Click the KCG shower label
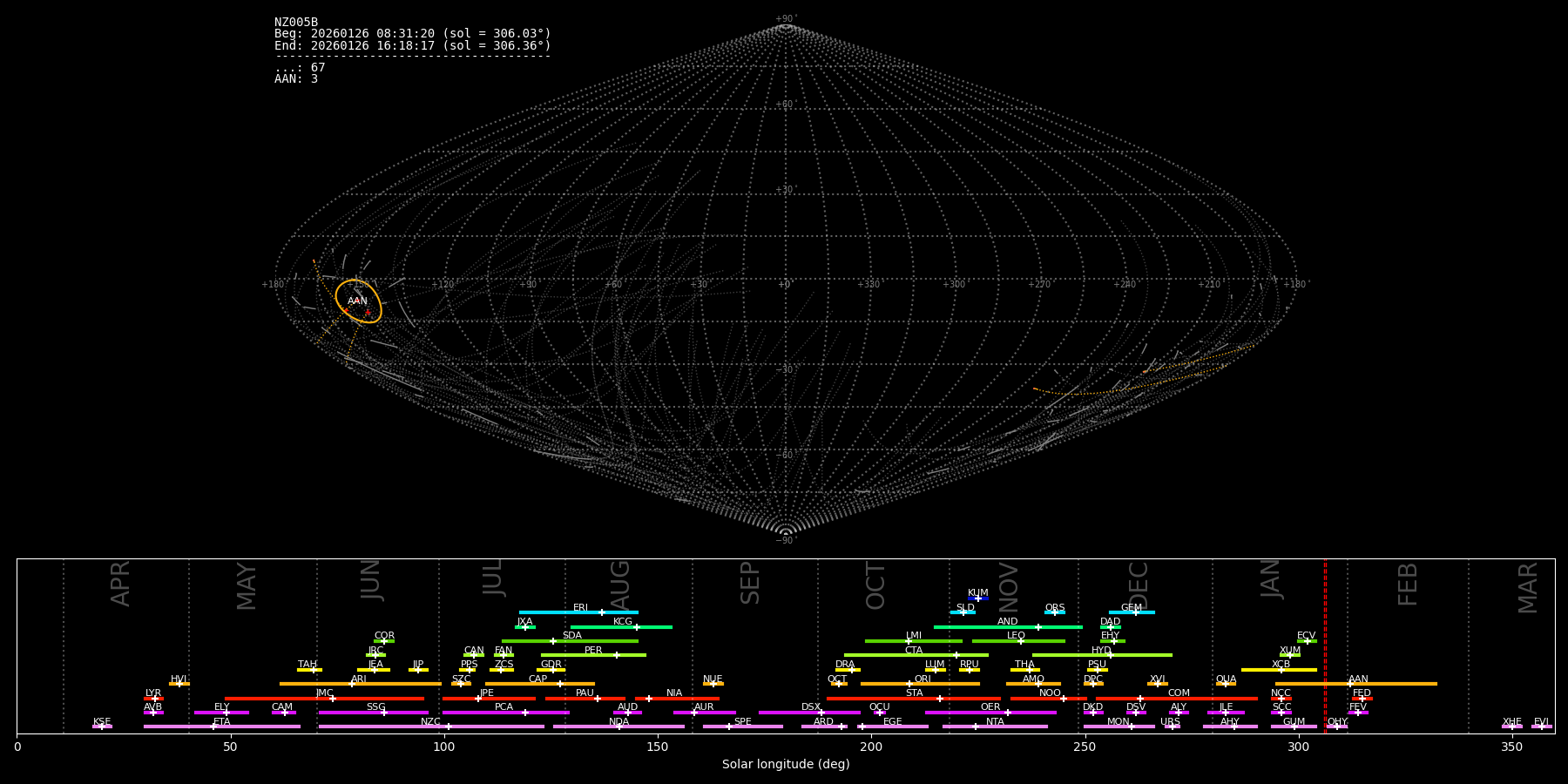 click(623, 622)
